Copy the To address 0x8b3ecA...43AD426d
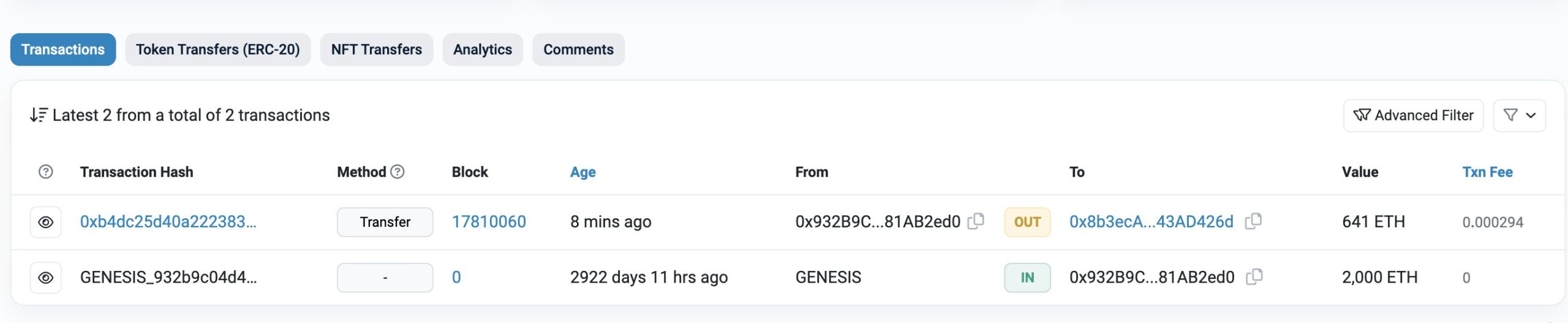Viewport: 1568px width, 323px height. 1253,221
